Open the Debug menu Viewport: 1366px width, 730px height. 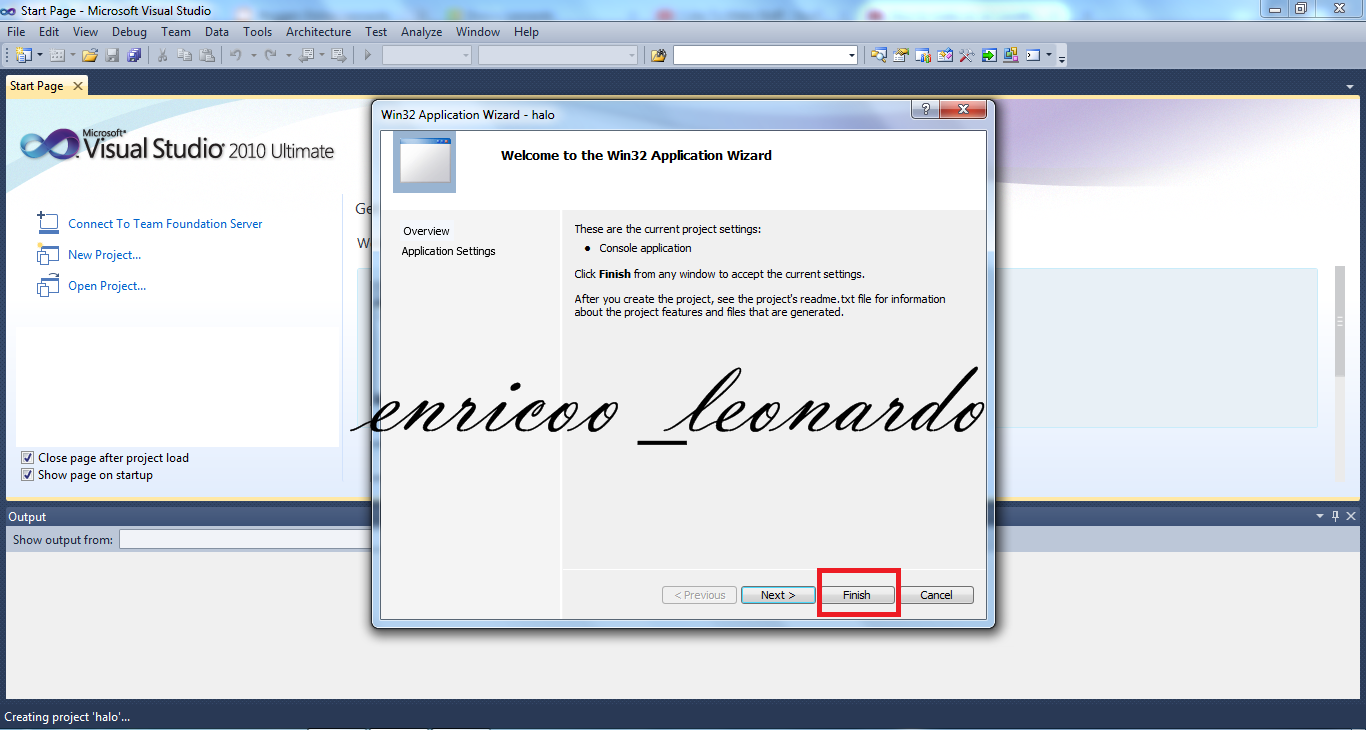pyautogui.click(x=129, y=31)
